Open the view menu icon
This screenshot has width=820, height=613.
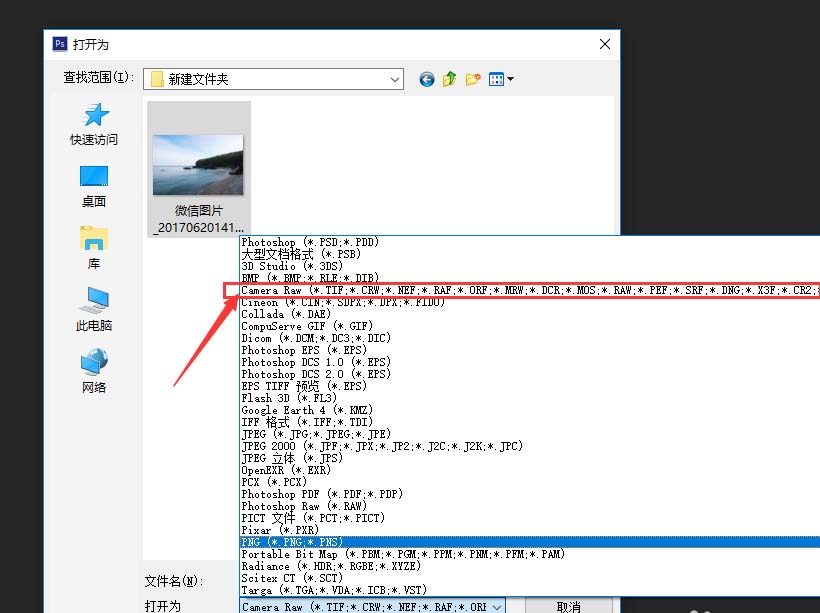496,79
